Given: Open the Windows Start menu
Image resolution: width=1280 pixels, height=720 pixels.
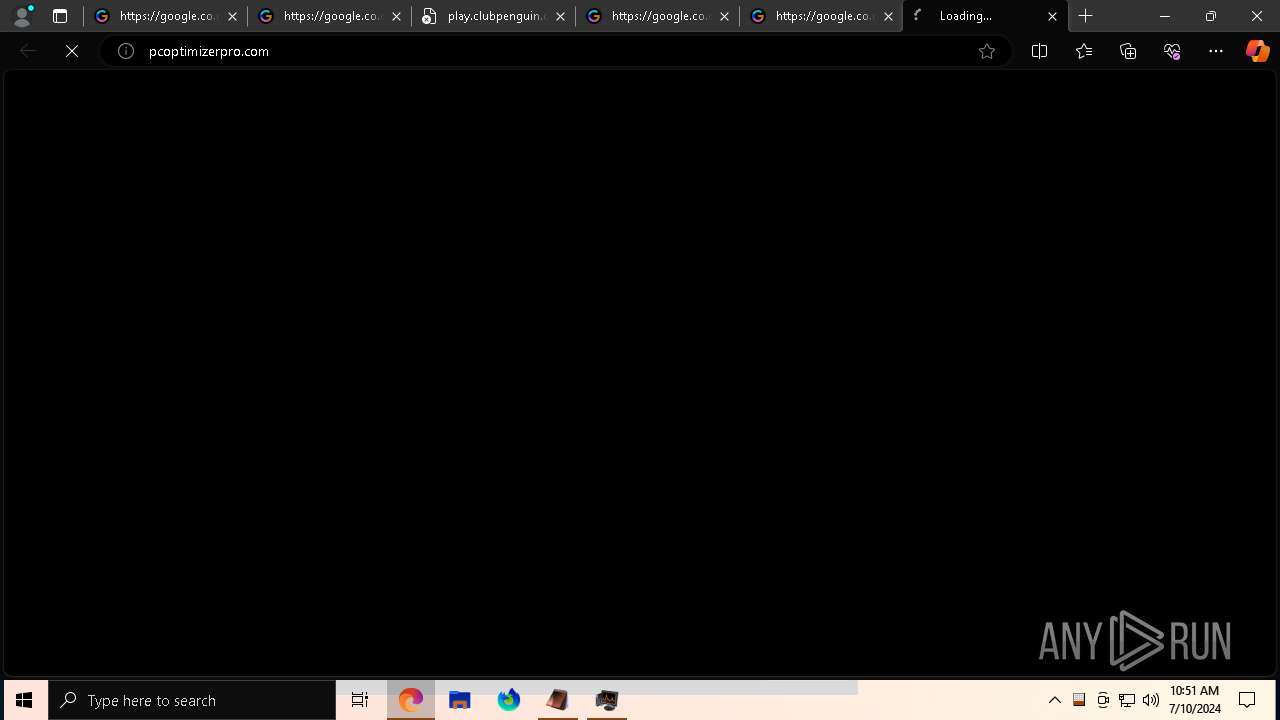Looking at the screenshot, I should tap(24, 700).
